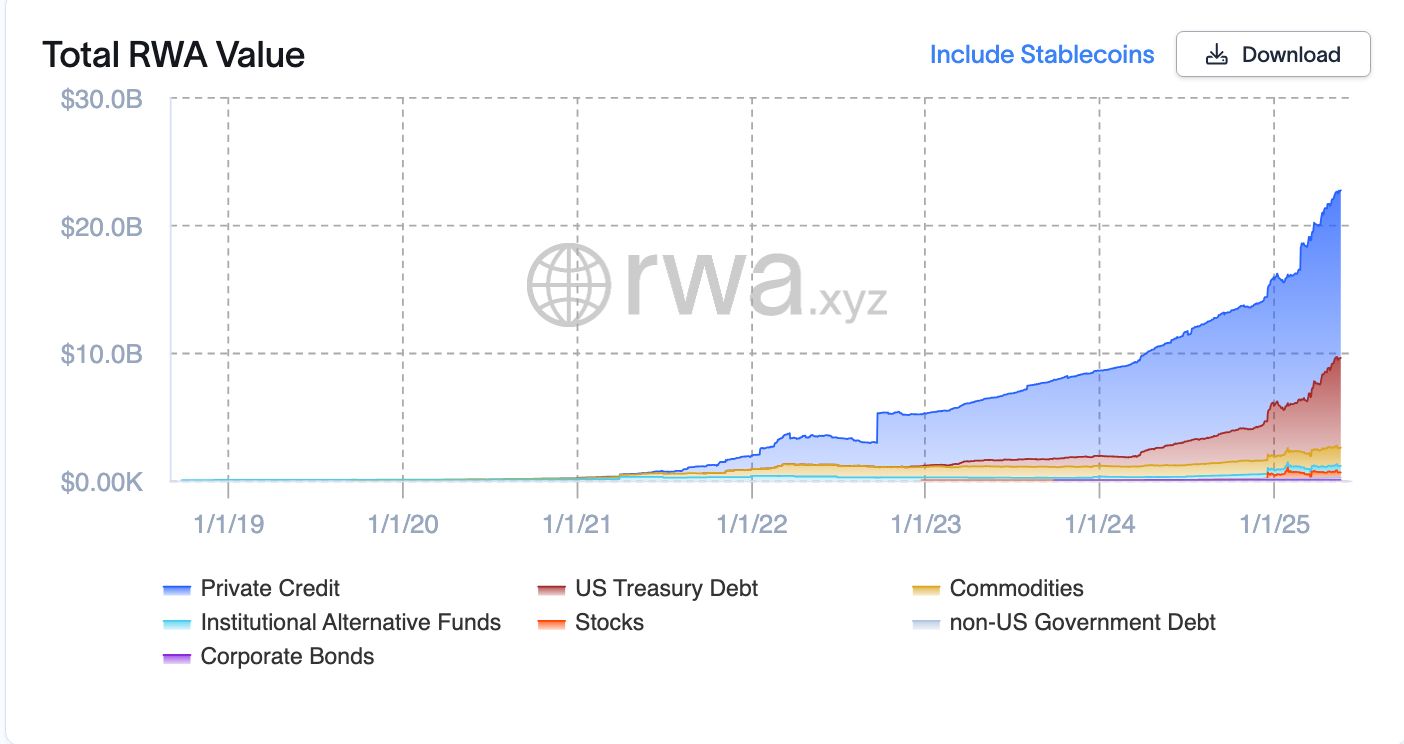
Task: Hide the Commodities series label
Action: coord(1016,588)
